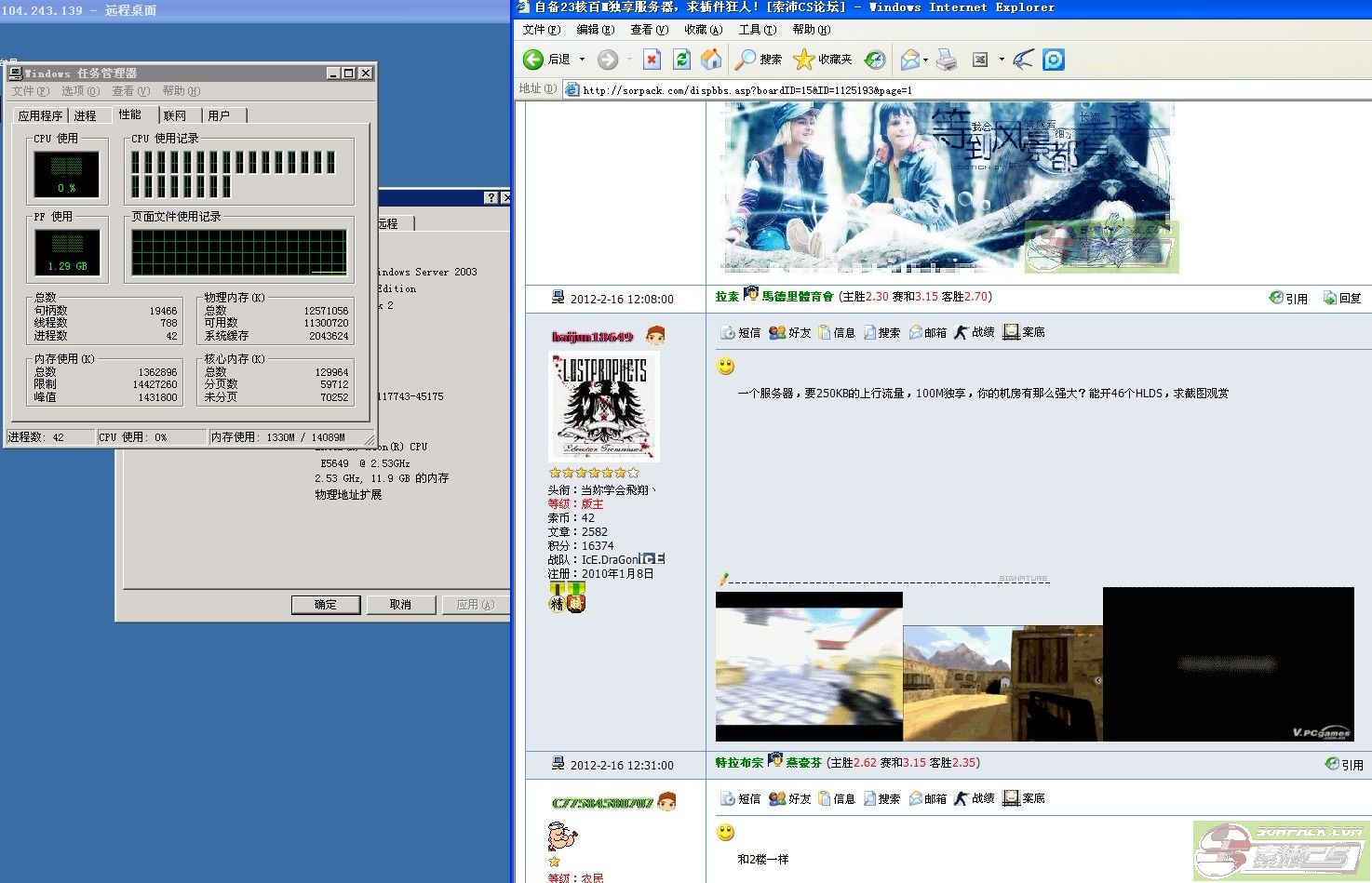Open the History clock icon in toolbar
1372x883 pixels.
click(875, 60)
